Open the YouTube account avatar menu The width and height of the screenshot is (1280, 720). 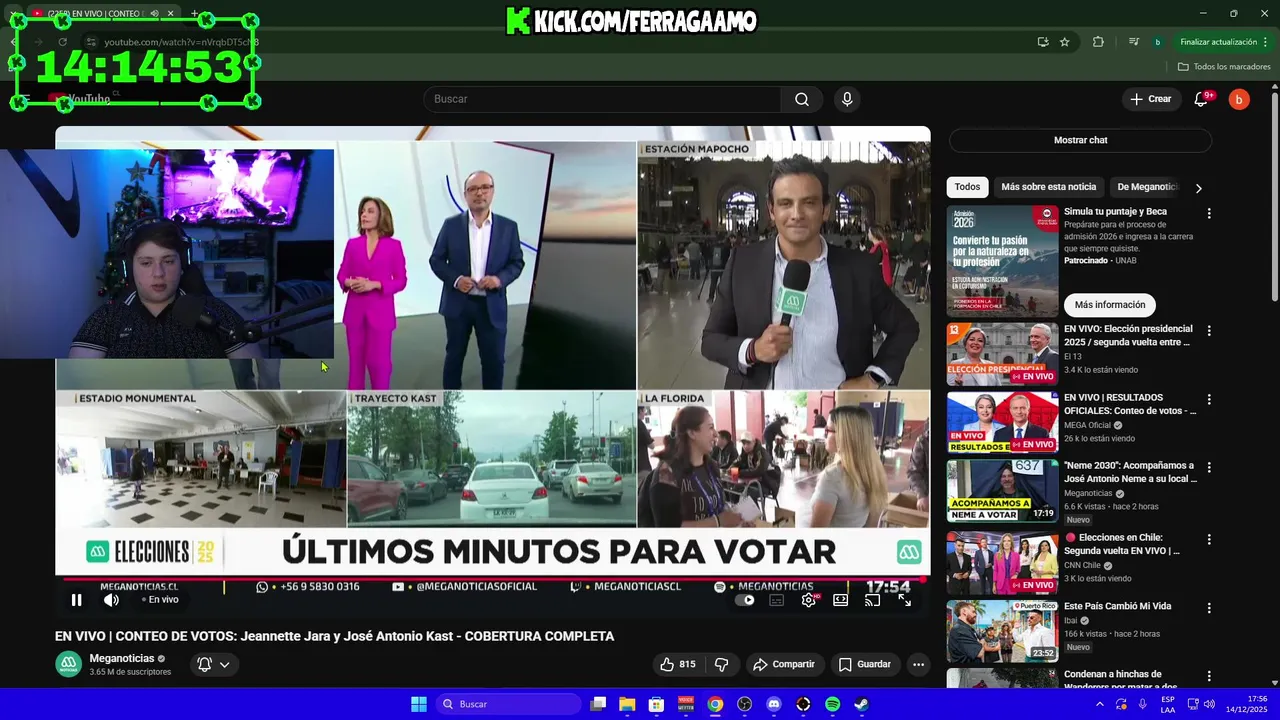[x=1239, y=99]
